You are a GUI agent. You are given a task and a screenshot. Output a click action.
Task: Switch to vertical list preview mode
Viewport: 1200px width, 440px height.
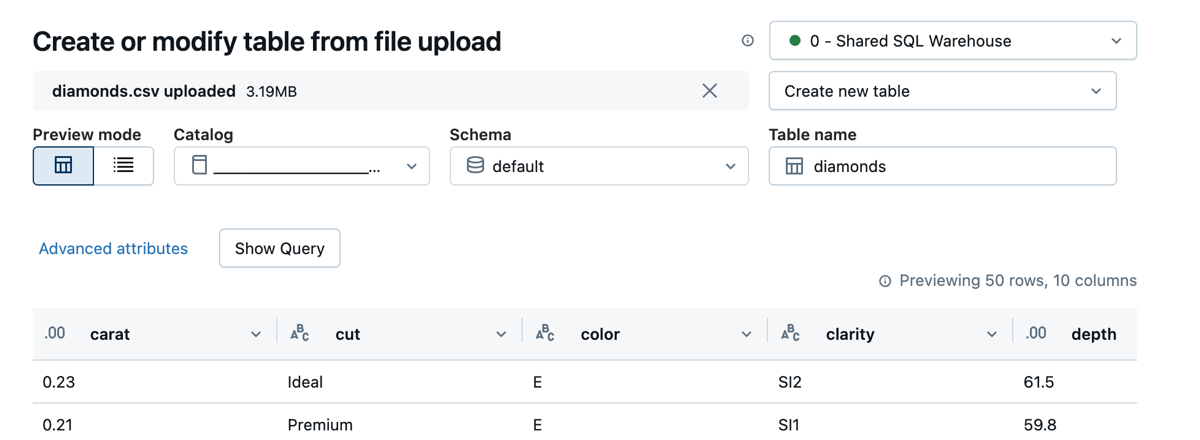(x=123, y=166)
